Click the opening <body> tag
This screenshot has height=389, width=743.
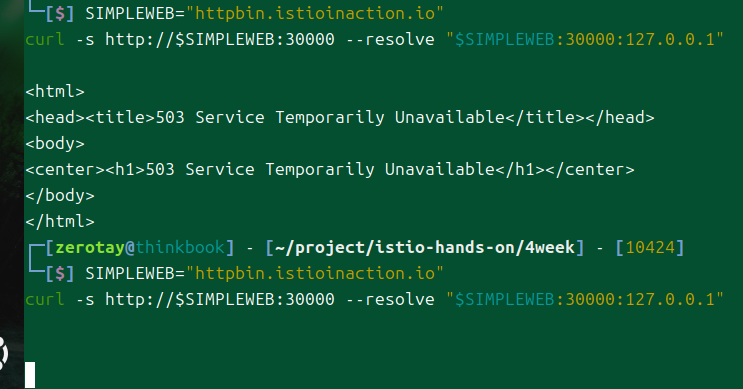click(55, 143)
